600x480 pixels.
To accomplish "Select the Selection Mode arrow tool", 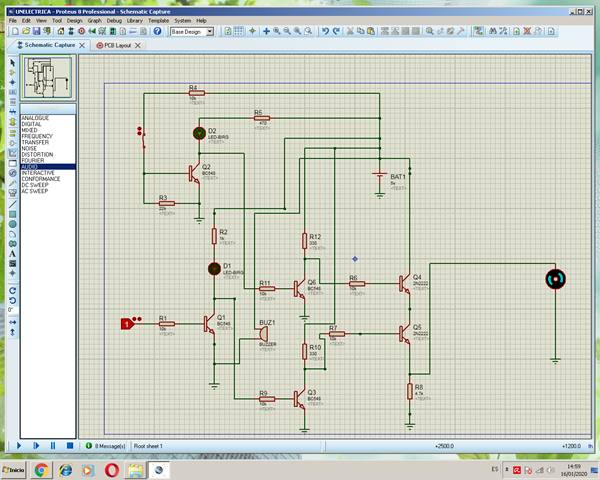I will click(12, 62).
